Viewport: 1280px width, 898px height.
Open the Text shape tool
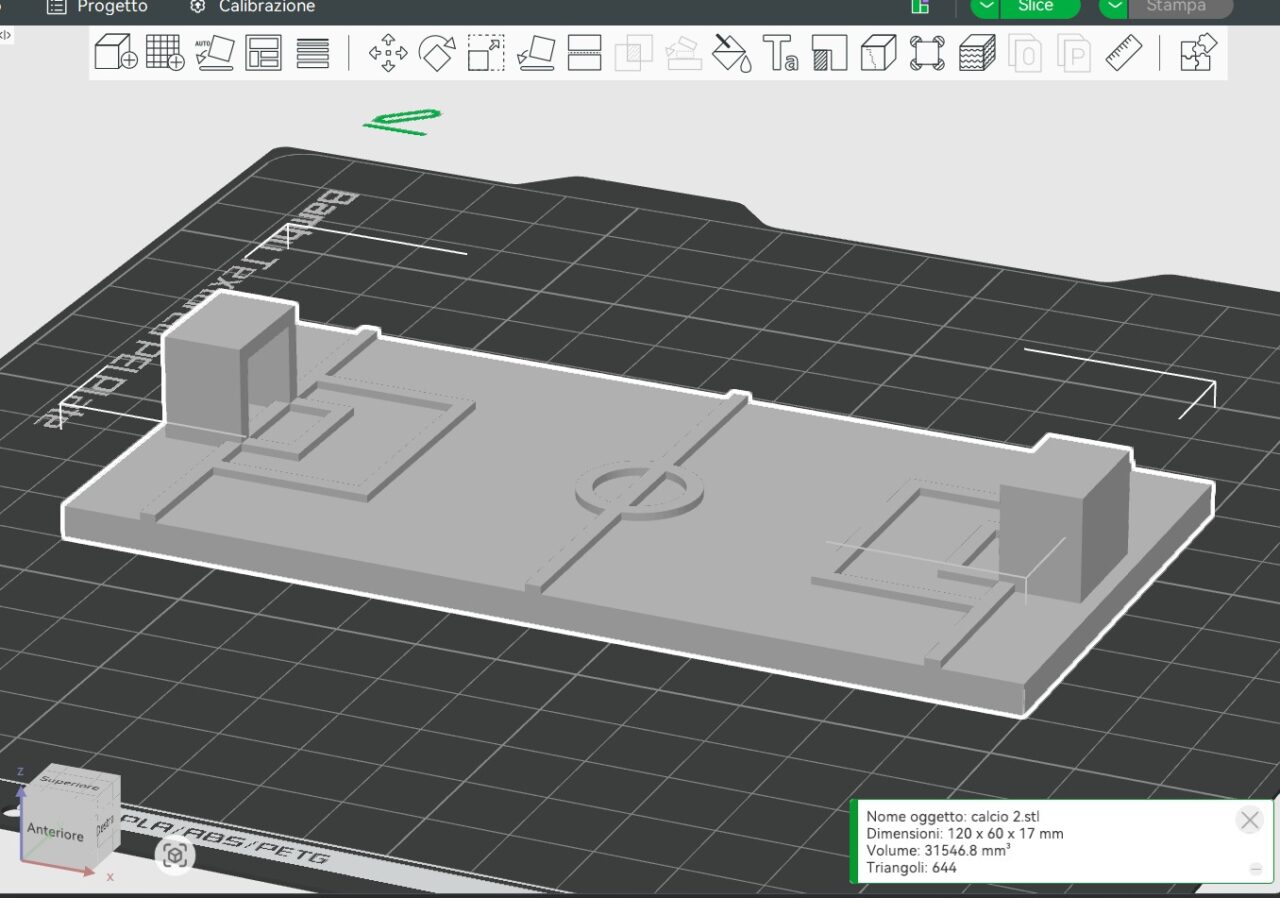point(780,52)
